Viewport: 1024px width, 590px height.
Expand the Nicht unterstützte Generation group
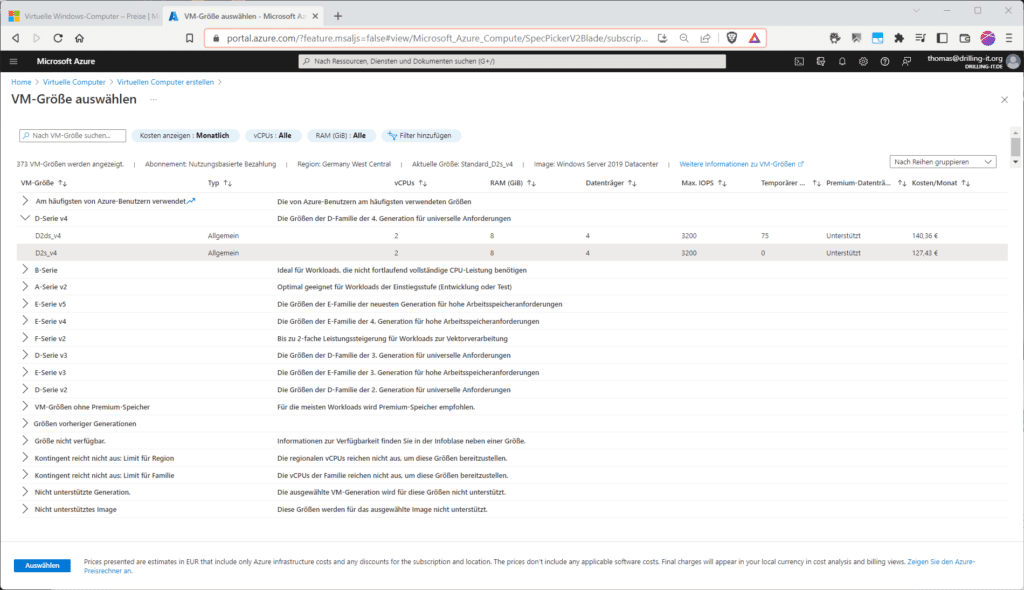point(25,492)
